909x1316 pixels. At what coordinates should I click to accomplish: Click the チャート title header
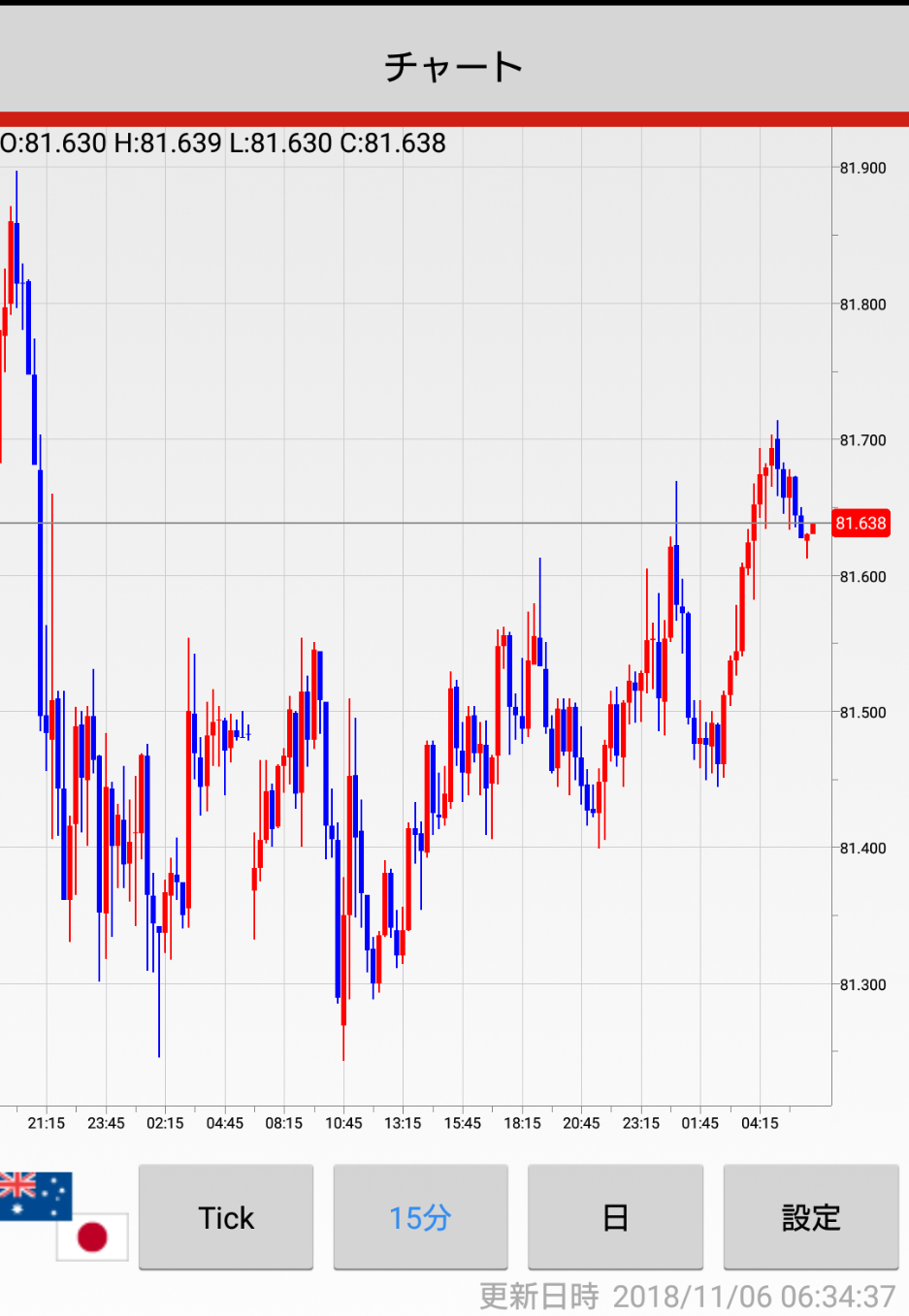point(454,67)
